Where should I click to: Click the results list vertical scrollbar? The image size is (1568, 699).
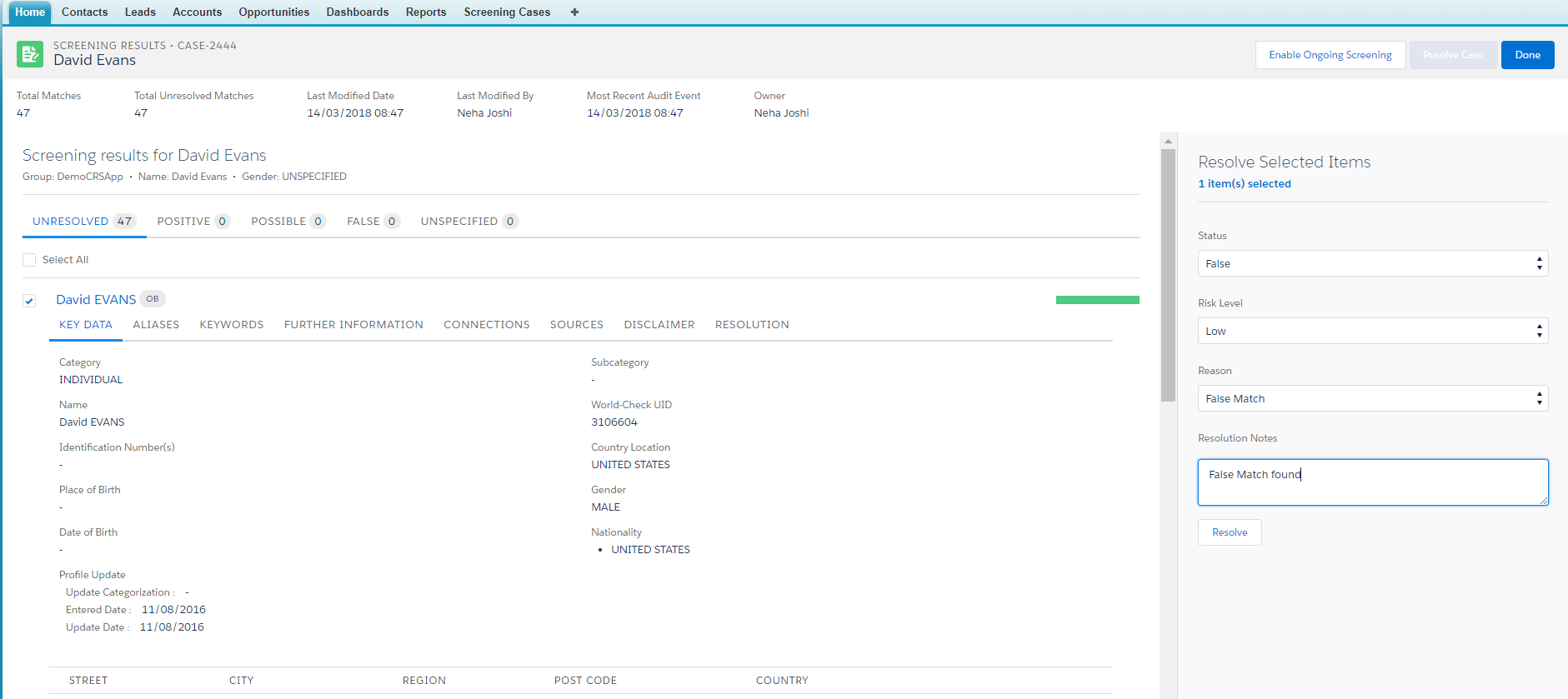tap(1168, 275)
